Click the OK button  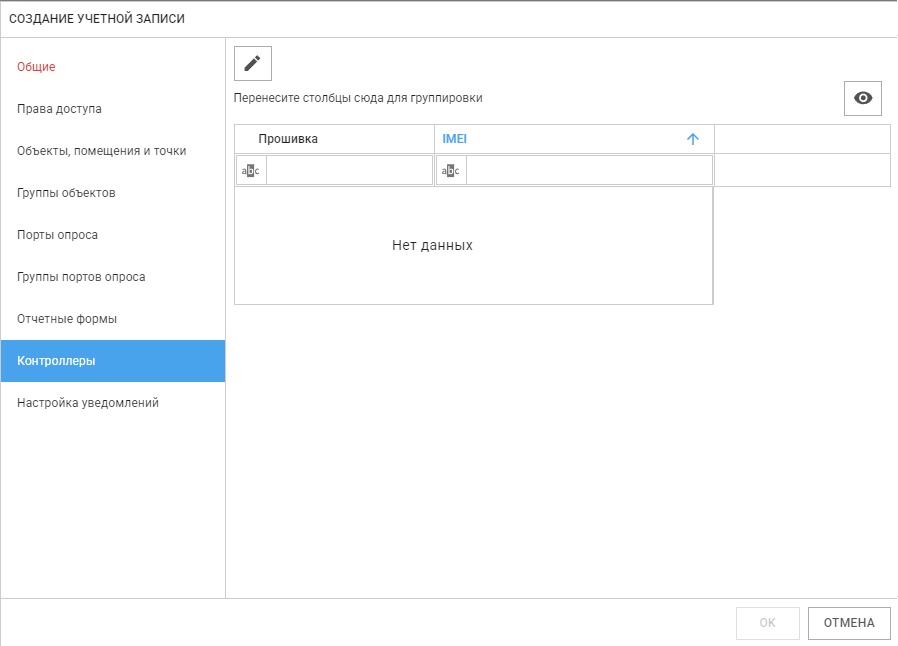pos(767,623)
